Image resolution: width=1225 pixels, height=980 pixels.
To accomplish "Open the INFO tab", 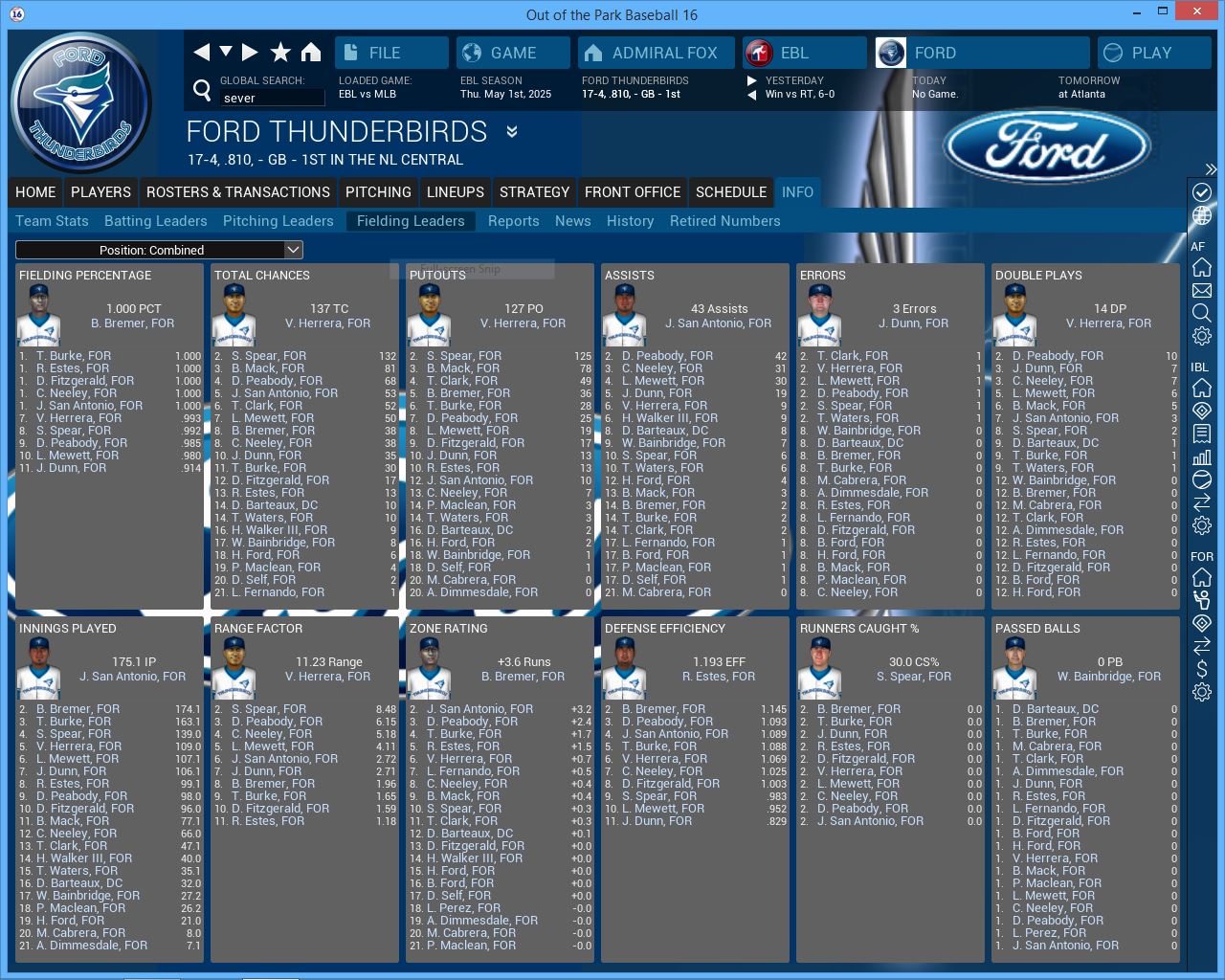I will 797,192.
